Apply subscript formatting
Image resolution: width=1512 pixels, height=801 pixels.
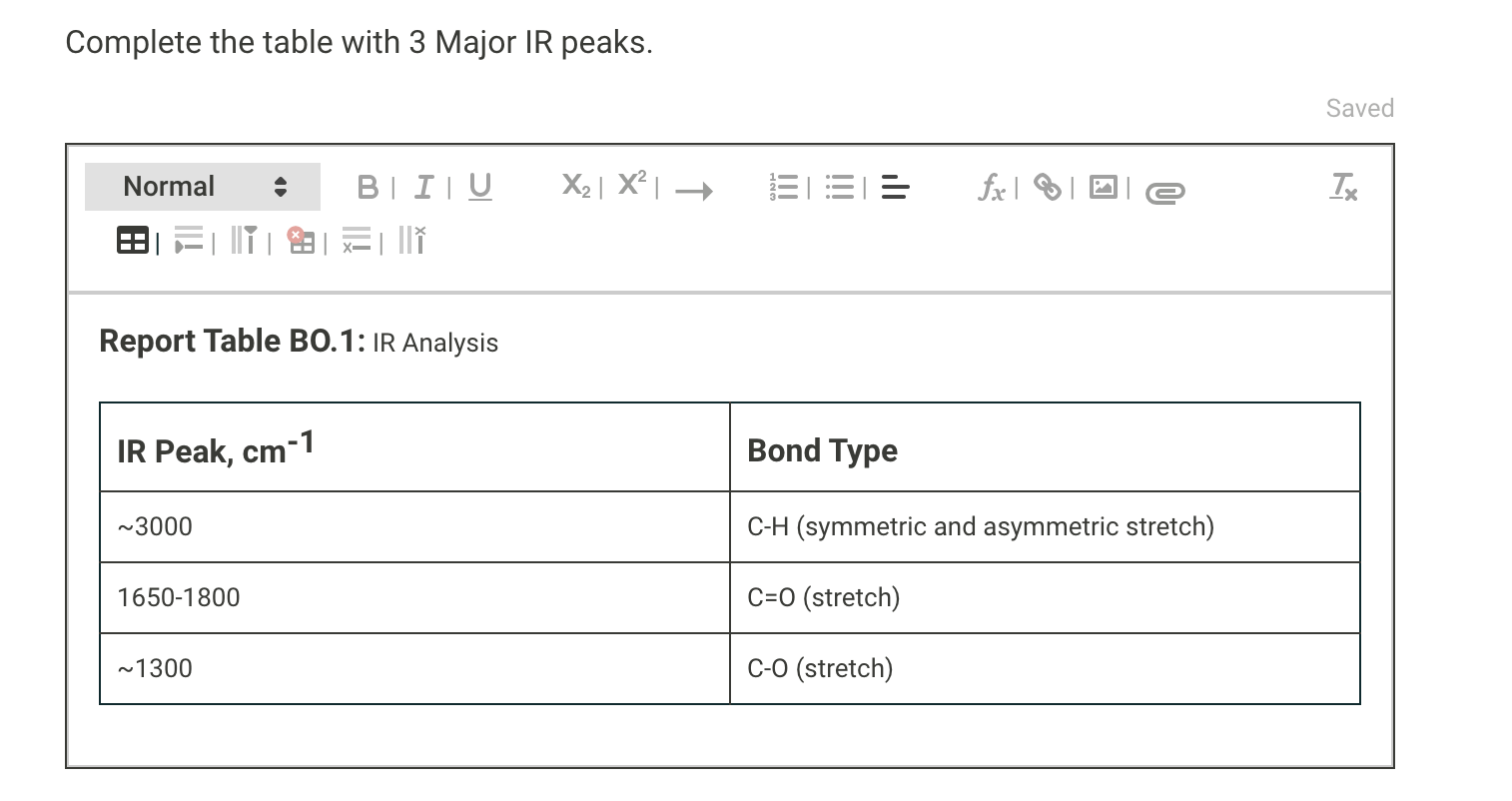574,187
